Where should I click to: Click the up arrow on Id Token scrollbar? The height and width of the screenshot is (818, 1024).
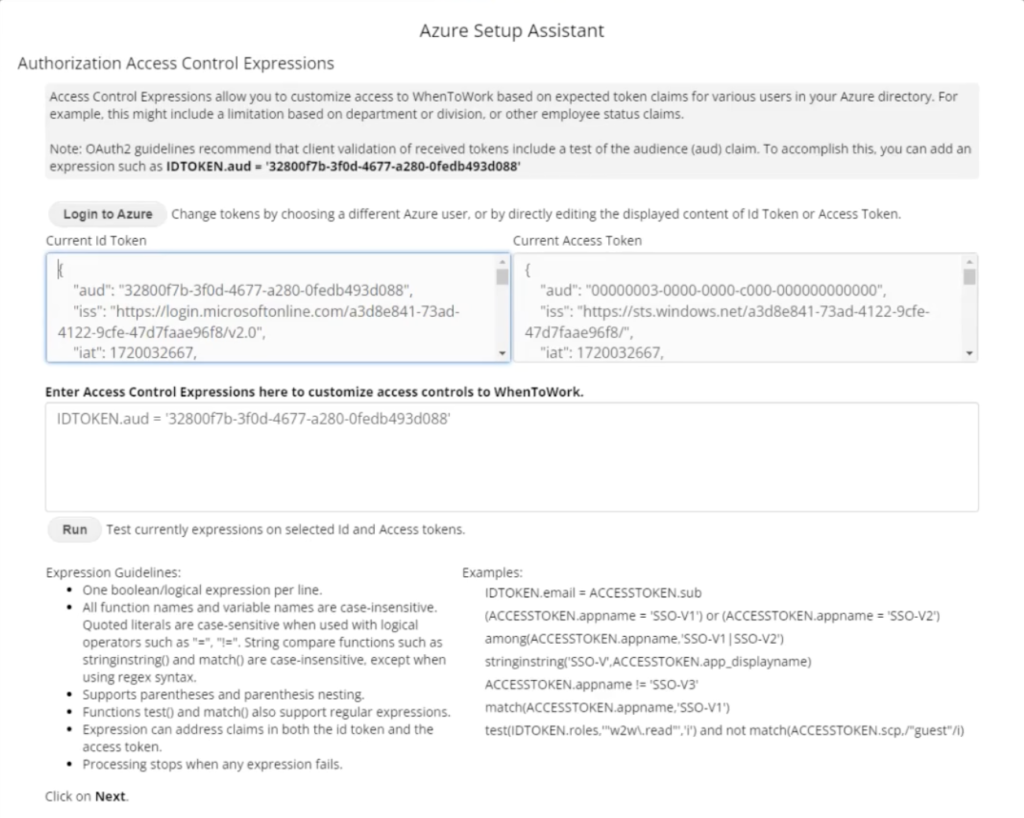(x=503, y=260)
